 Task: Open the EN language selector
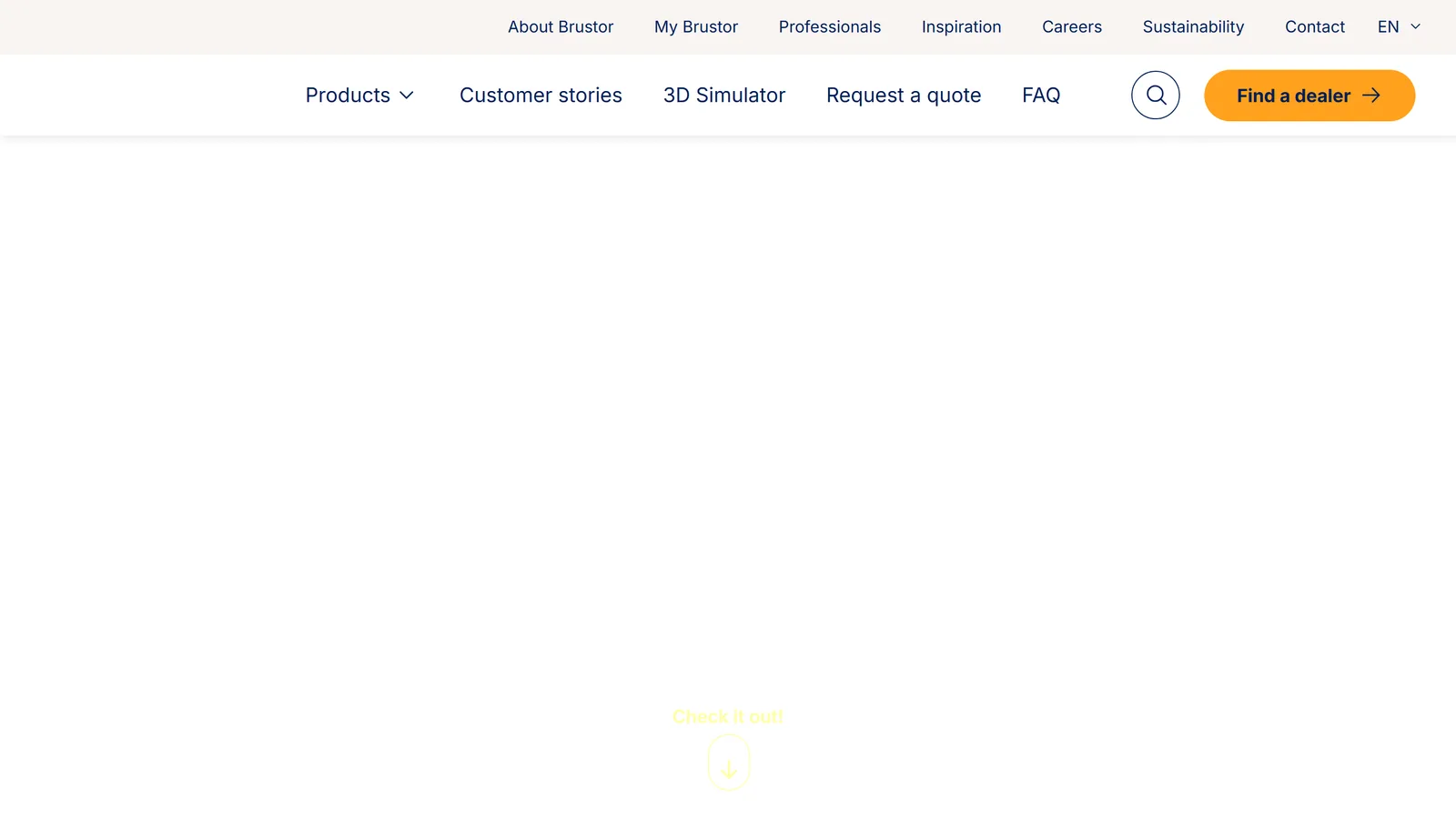pos(1399,27)
